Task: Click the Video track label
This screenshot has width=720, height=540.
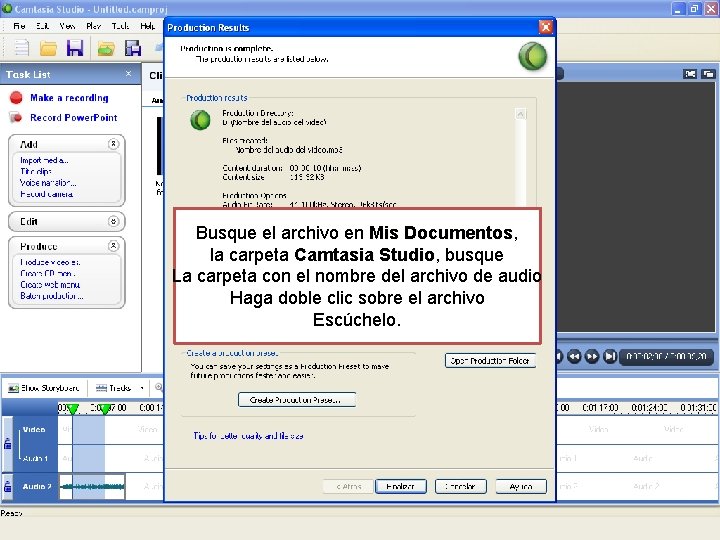Action: coord(34,430)
